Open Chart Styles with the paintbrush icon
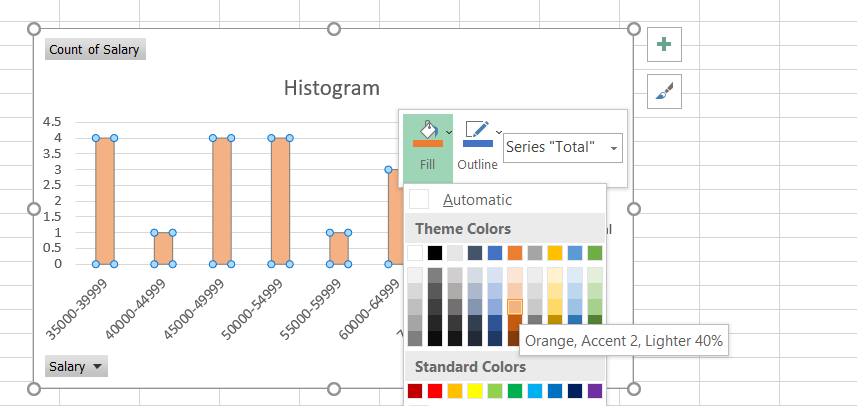 [665, 92]
